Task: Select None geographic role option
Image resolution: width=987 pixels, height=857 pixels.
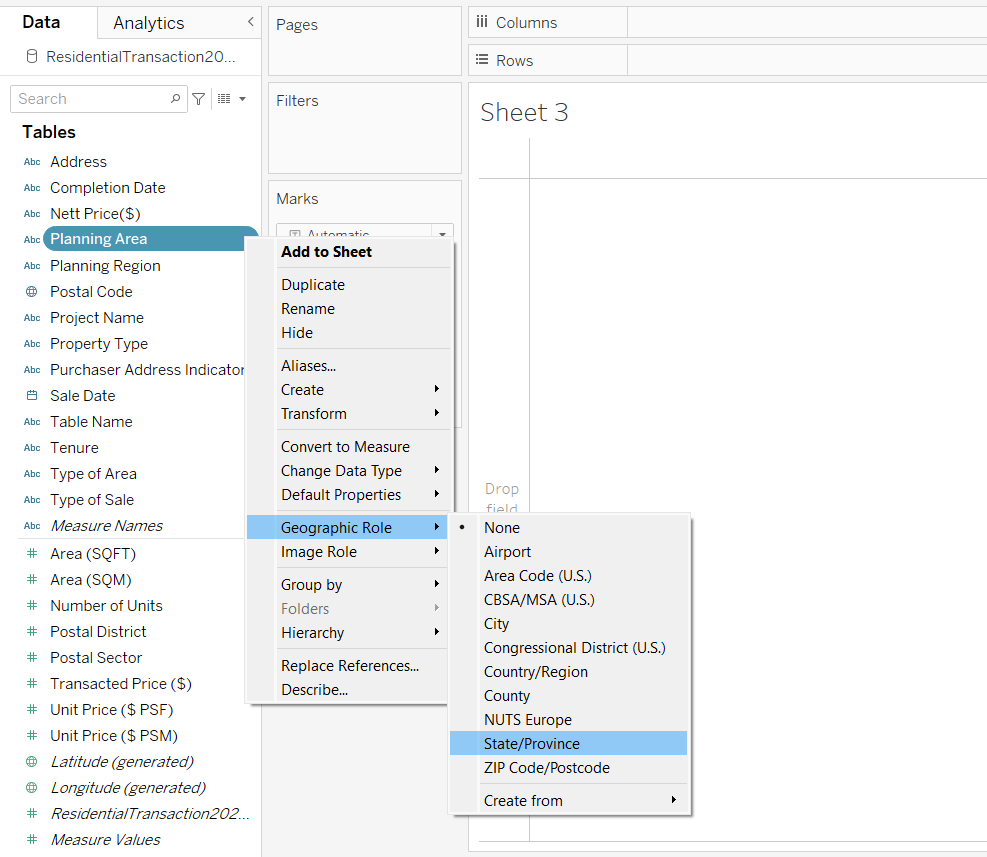Action: click(502, 528)
